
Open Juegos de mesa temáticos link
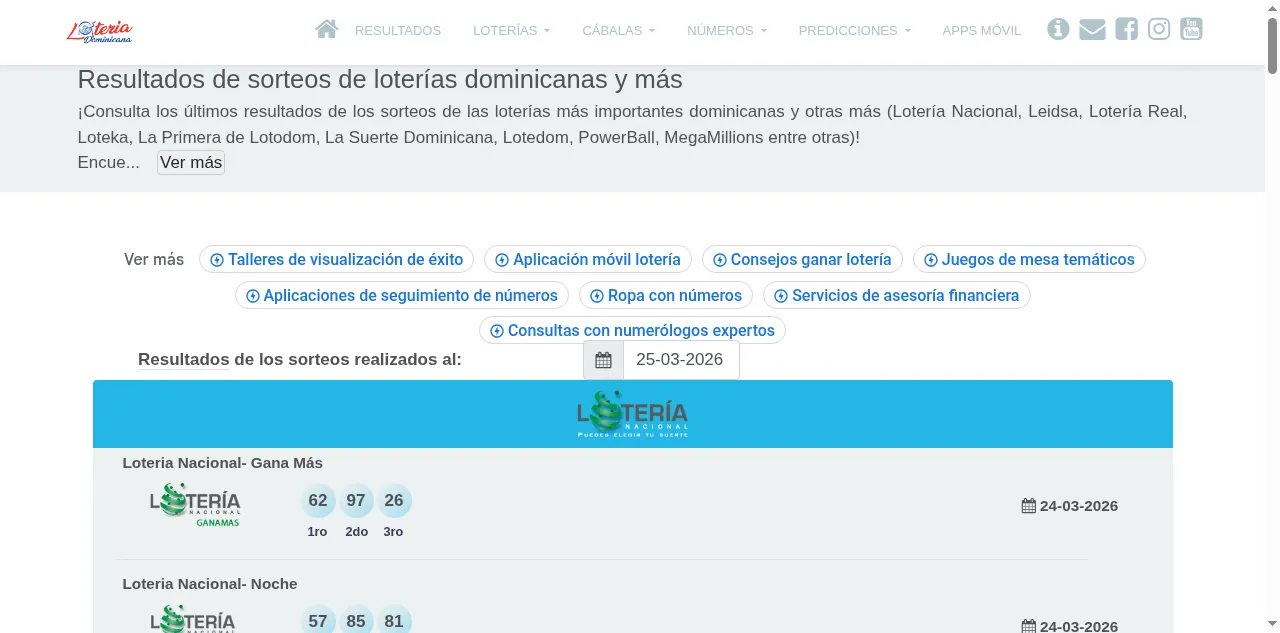[1029, 259]
